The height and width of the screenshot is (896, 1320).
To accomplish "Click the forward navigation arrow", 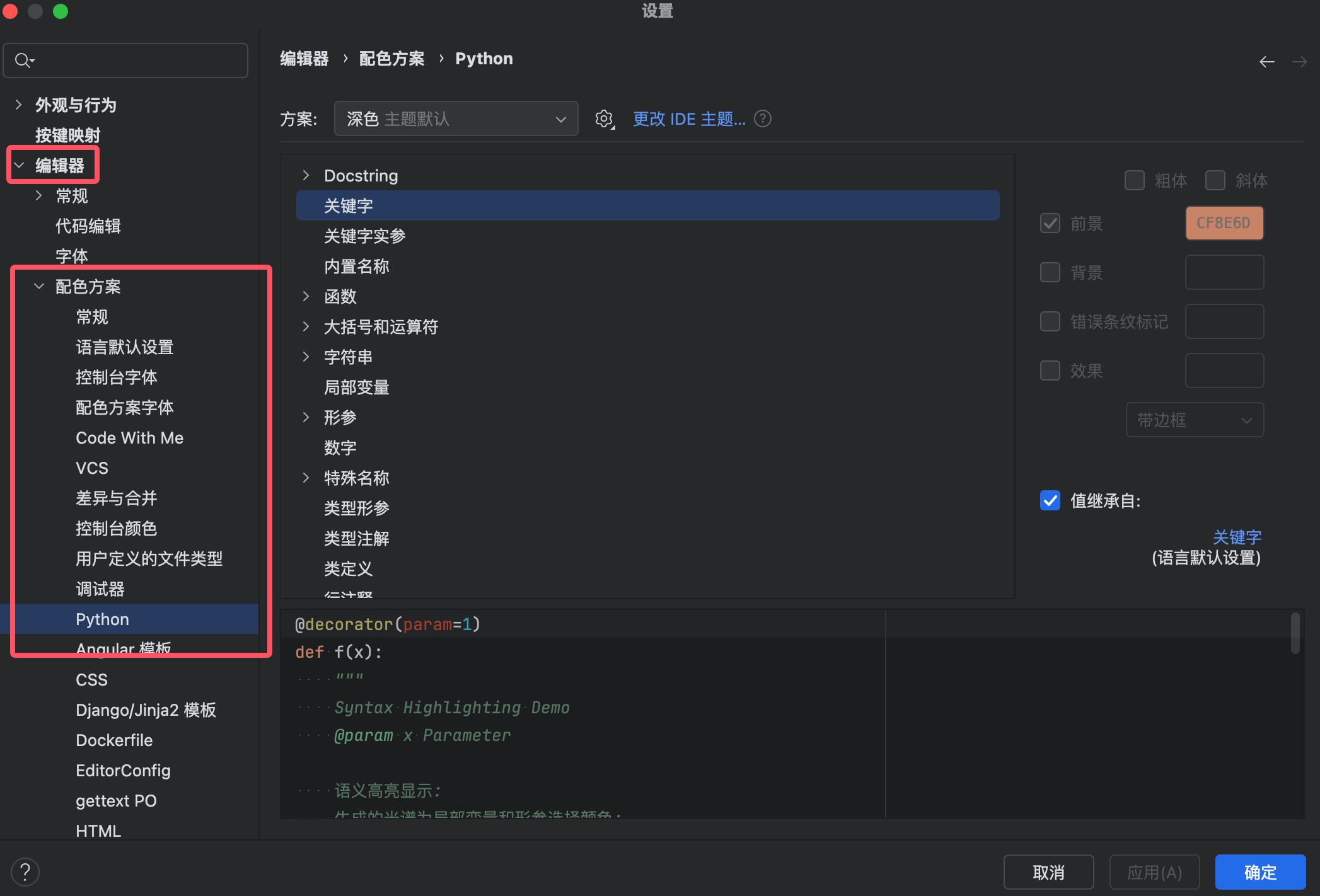I will click(1299, 61).
